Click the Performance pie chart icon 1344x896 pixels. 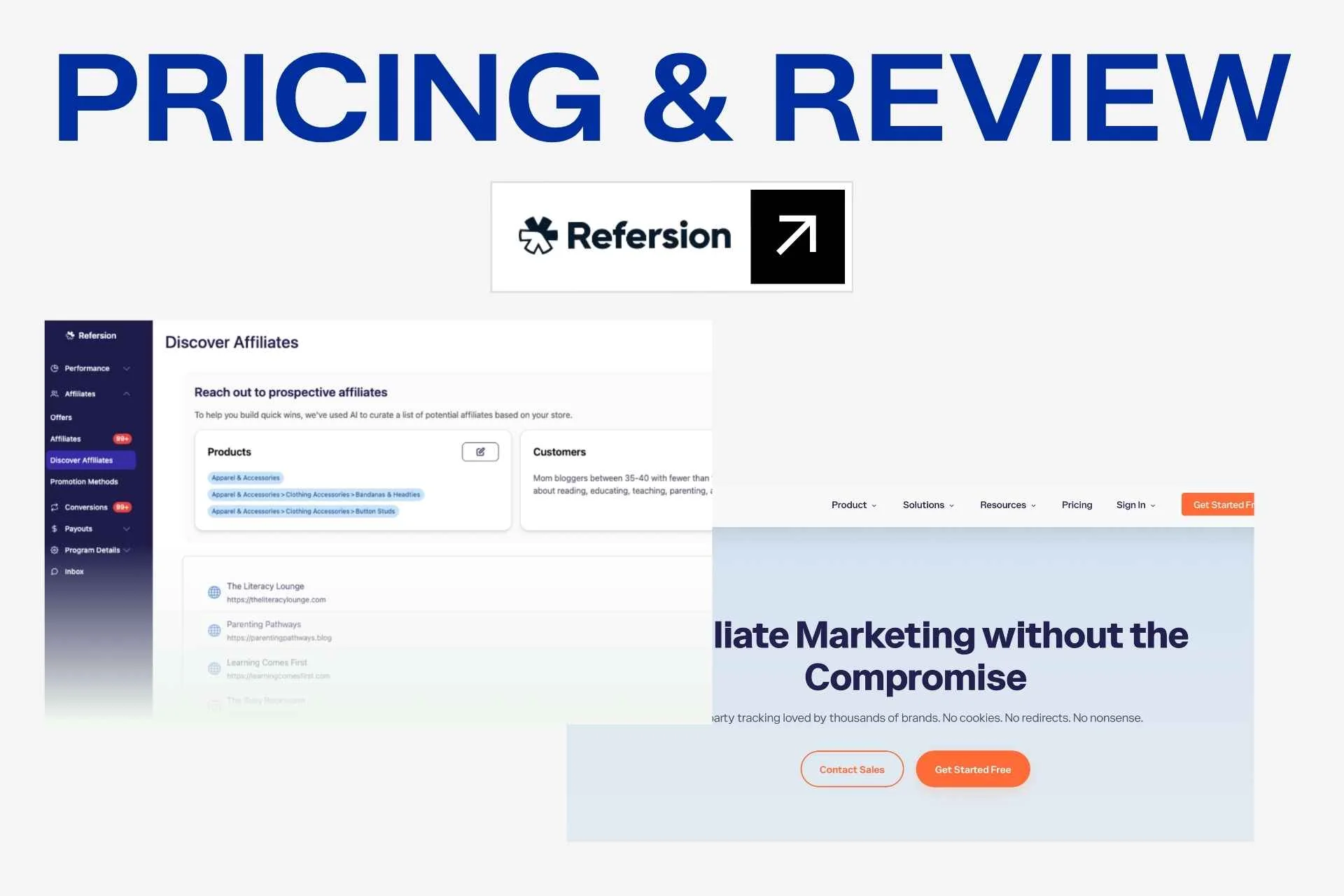(55, 368)
